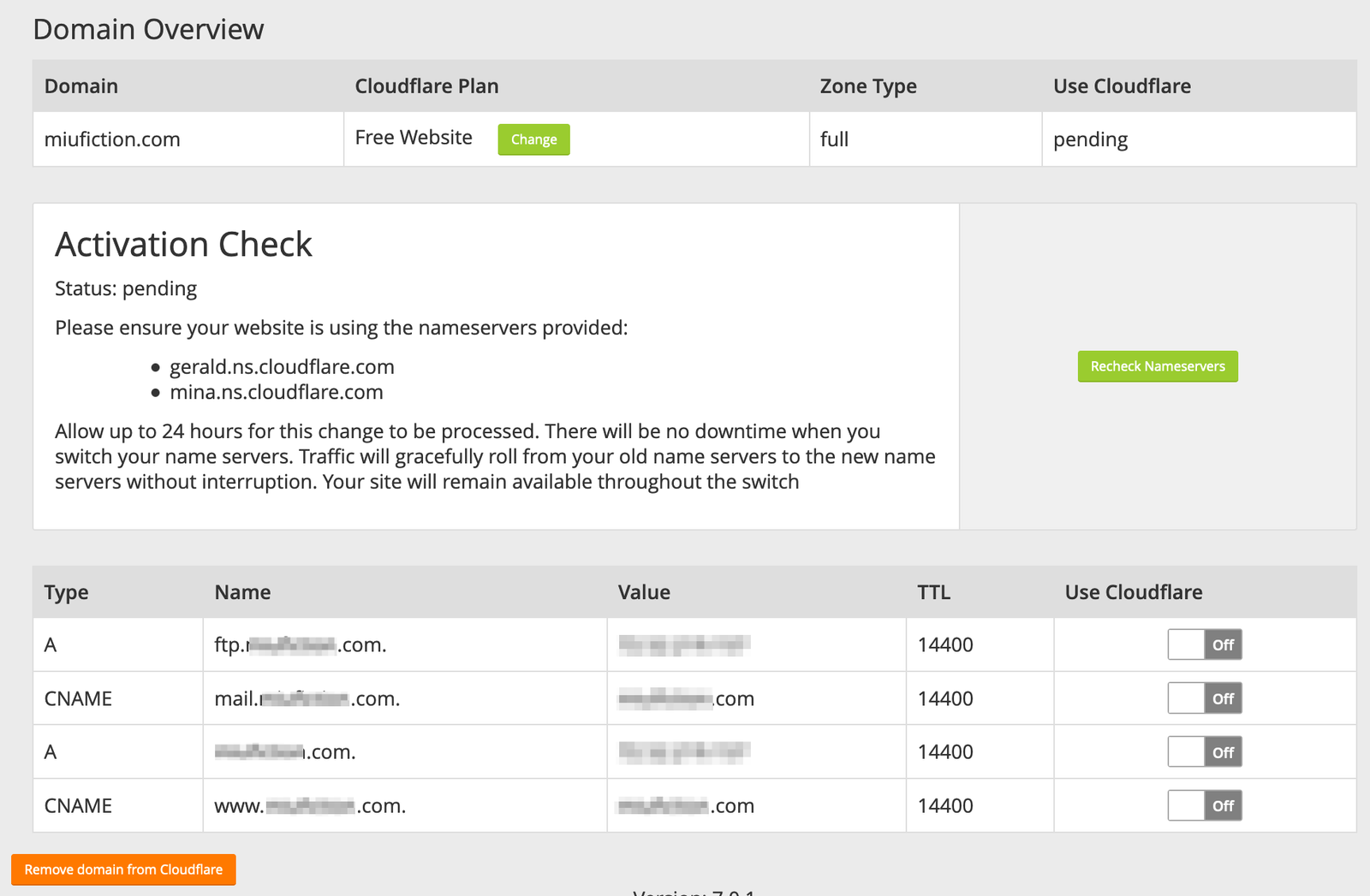Turn on Cloudflare for the www CNAME record
This screenshot has width=1370, height=896.
(1204, 805)
